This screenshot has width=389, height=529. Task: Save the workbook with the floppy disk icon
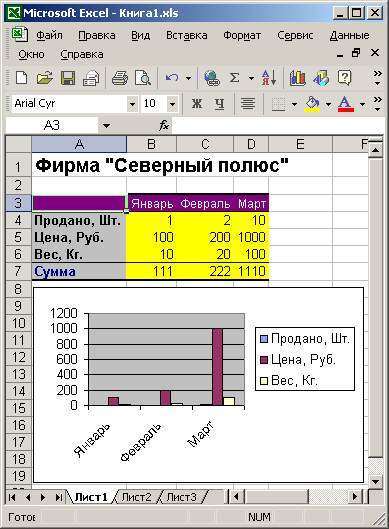(68, 78)
